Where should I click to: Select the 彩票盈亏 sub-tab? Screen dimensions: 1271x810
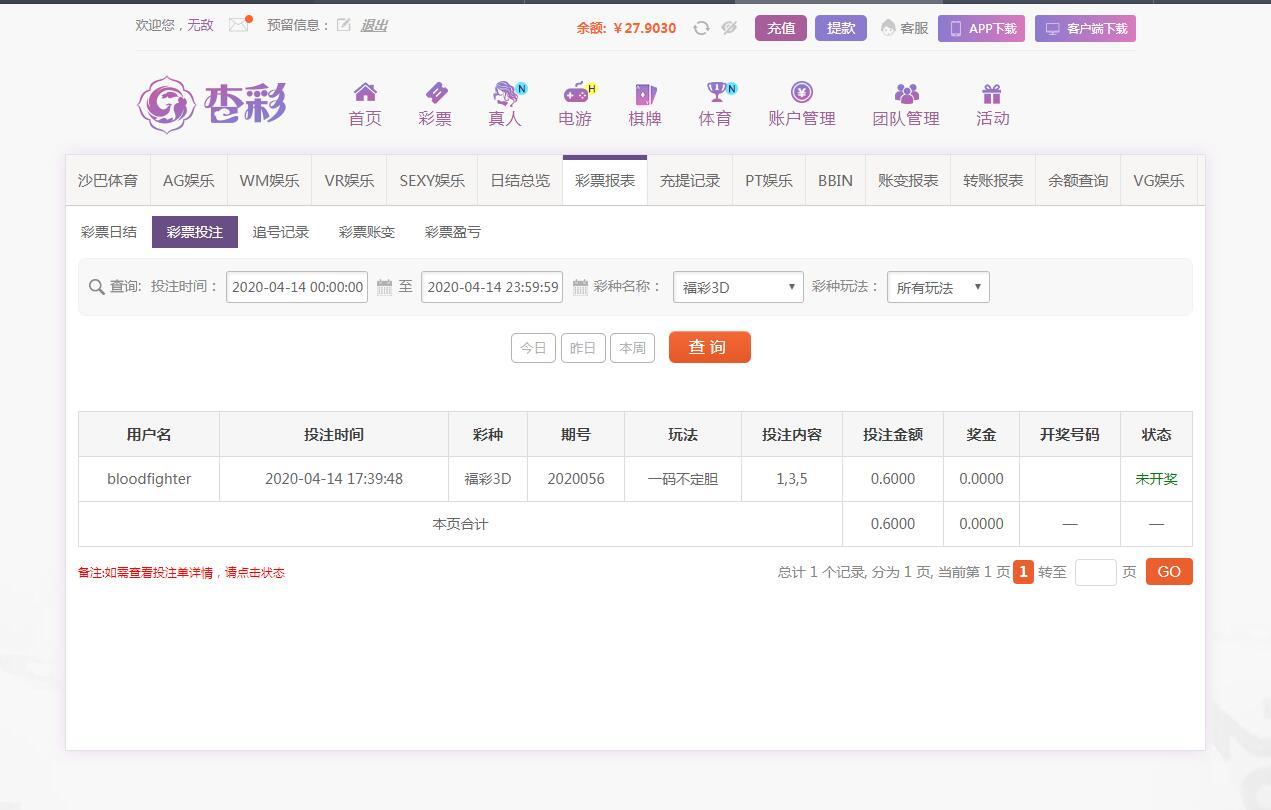point(452,232)
